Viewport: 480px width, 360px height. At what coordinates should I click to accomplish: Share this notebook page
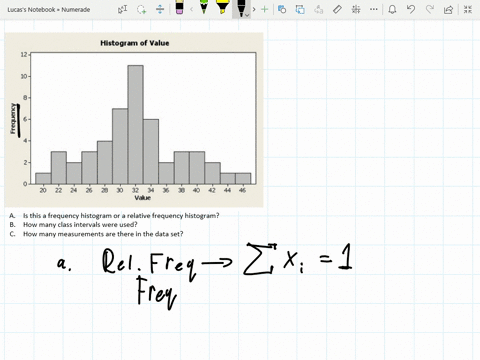(x=448, y=9)
